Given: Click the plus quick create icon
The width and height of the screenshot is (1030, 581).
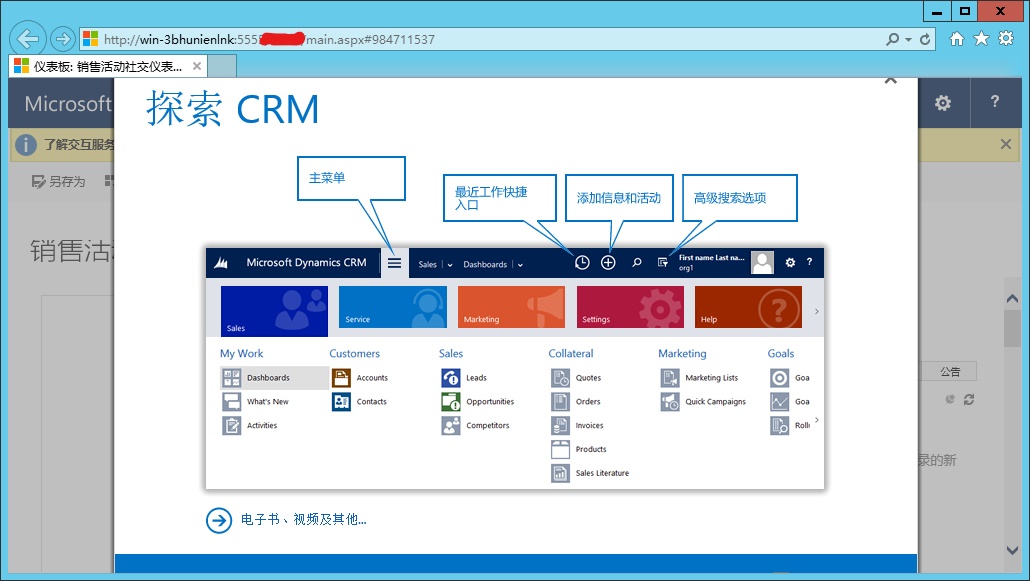Looking at the screenshot, I should (x=608, y=263).
